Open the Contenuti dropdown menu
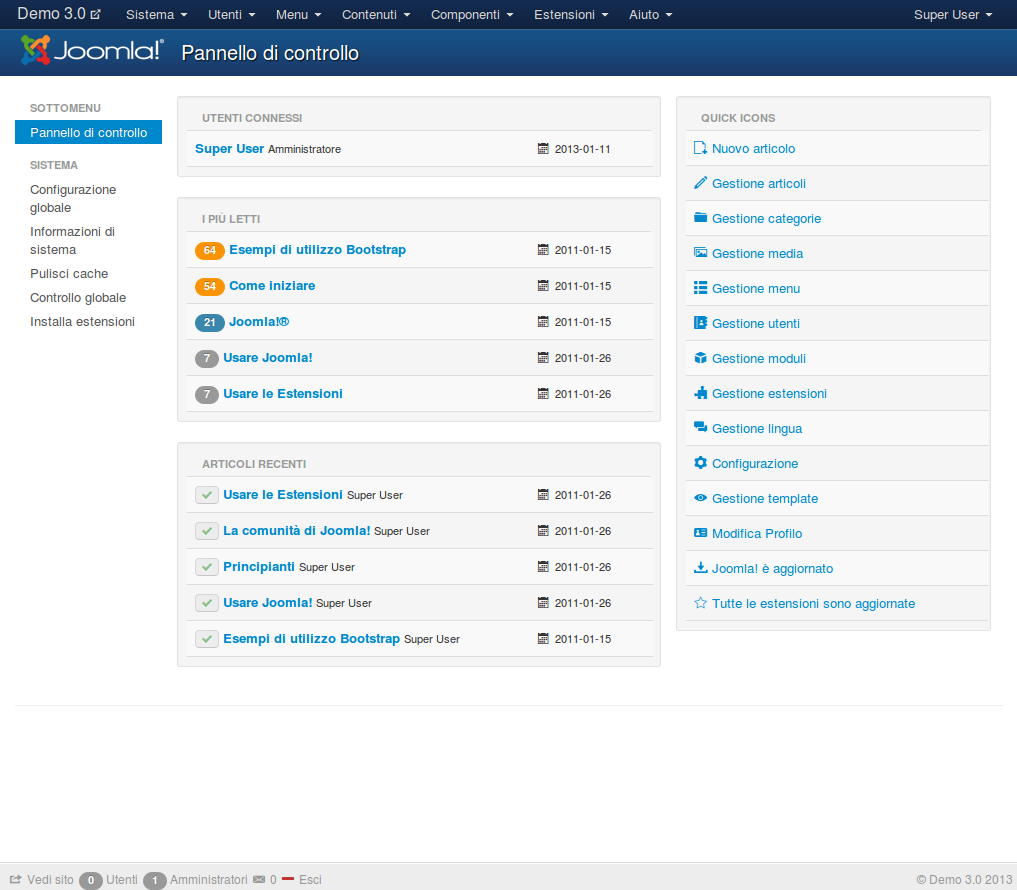 (376, 14)
